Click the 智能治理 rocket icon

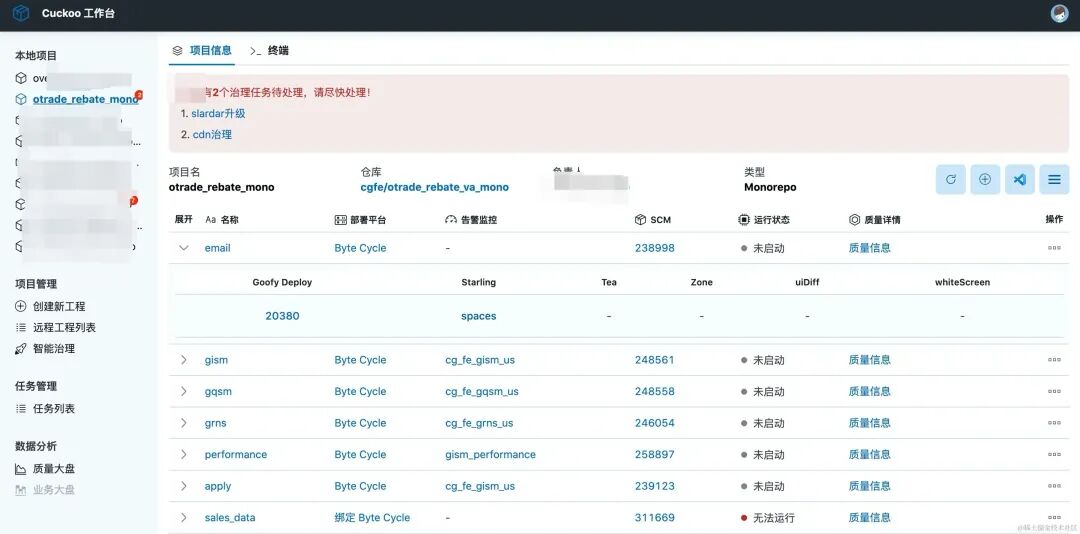21,349
